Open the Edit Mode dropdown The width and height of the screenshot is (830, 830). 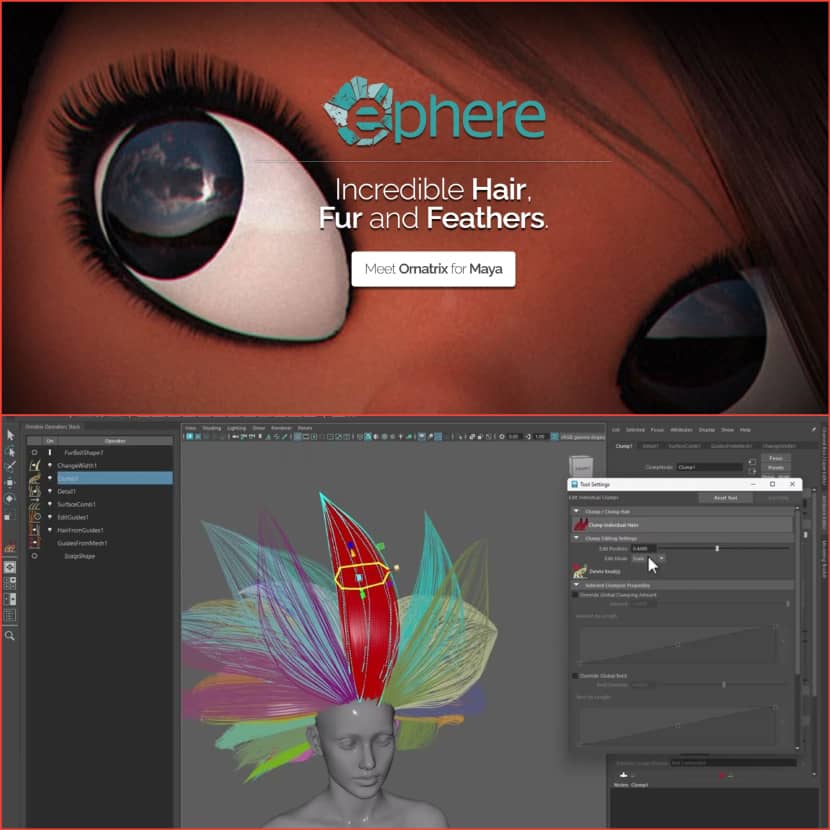click(648, 558)
